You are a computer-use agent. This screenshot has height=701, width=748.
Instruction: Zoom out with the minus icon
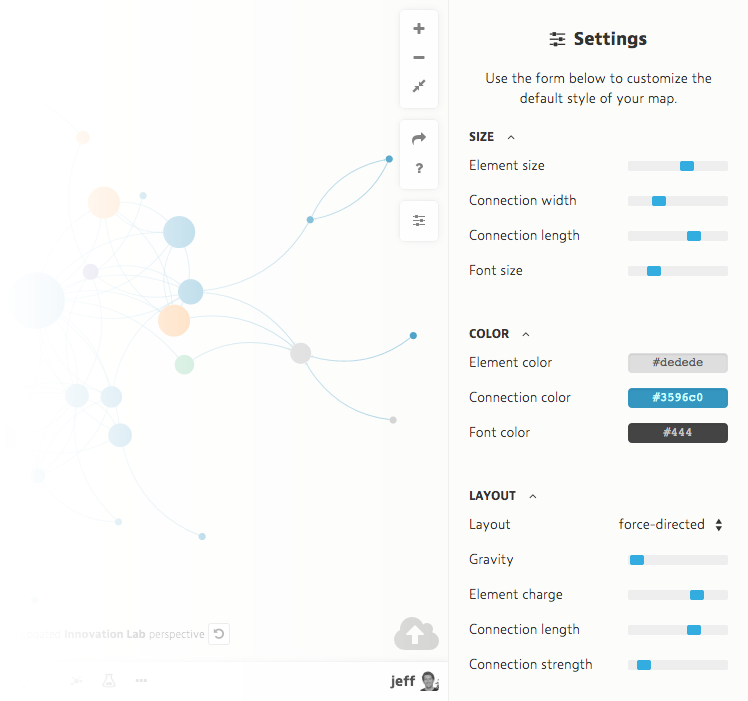(419, 58)
